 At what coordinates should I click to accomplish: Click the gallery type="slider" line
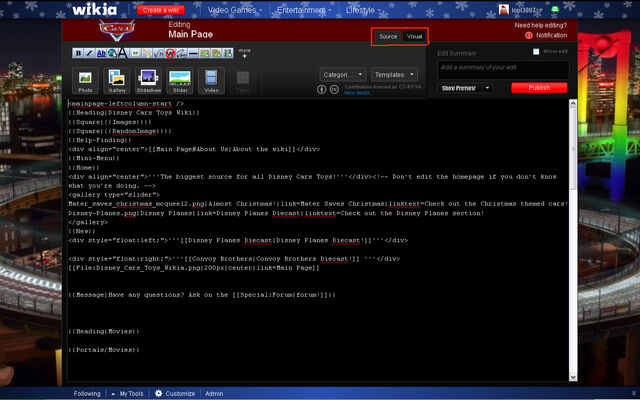coord(114,195)
